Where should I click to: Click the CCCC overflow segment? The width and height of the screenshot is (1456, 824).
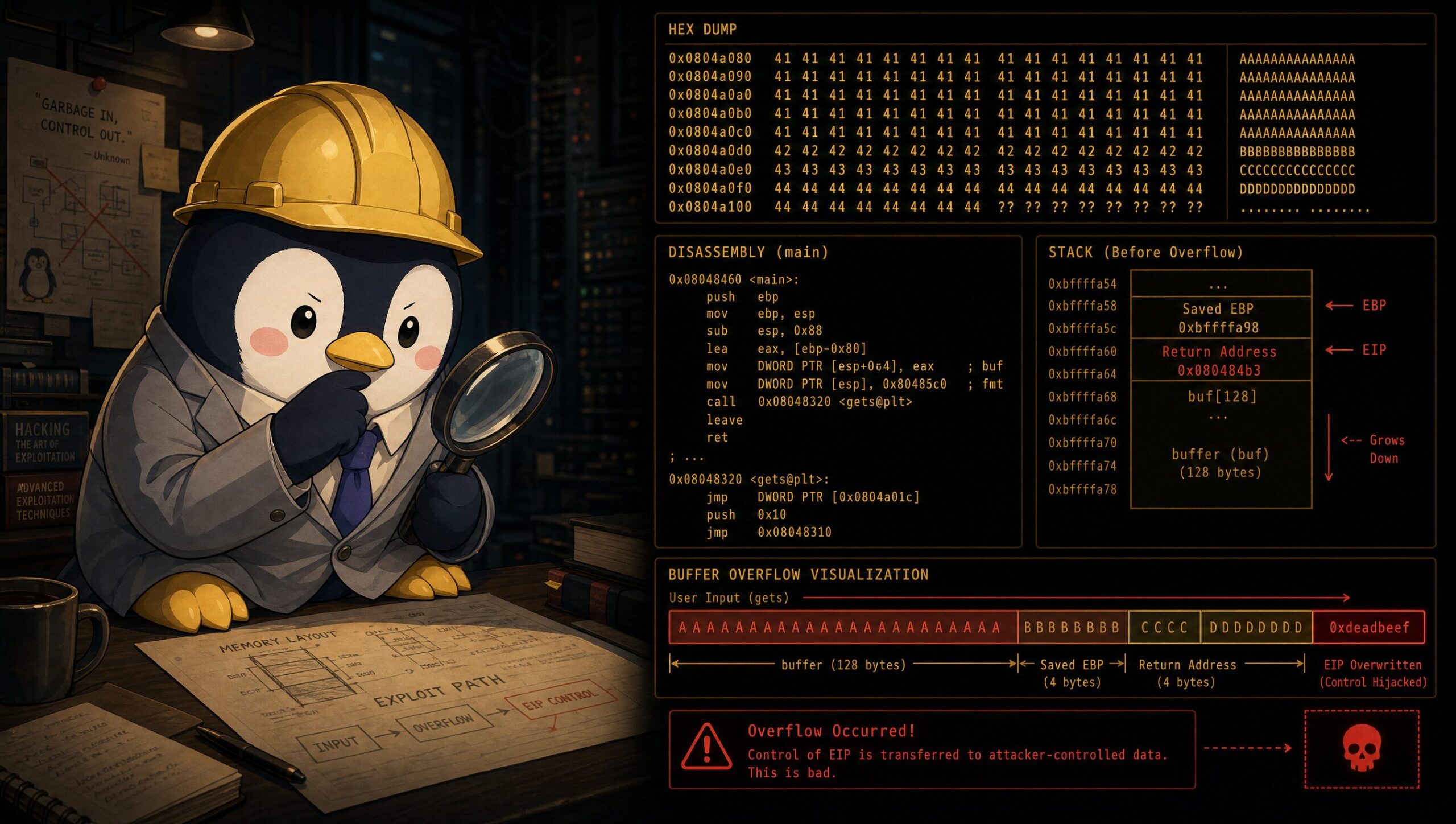click(1164, 627)
